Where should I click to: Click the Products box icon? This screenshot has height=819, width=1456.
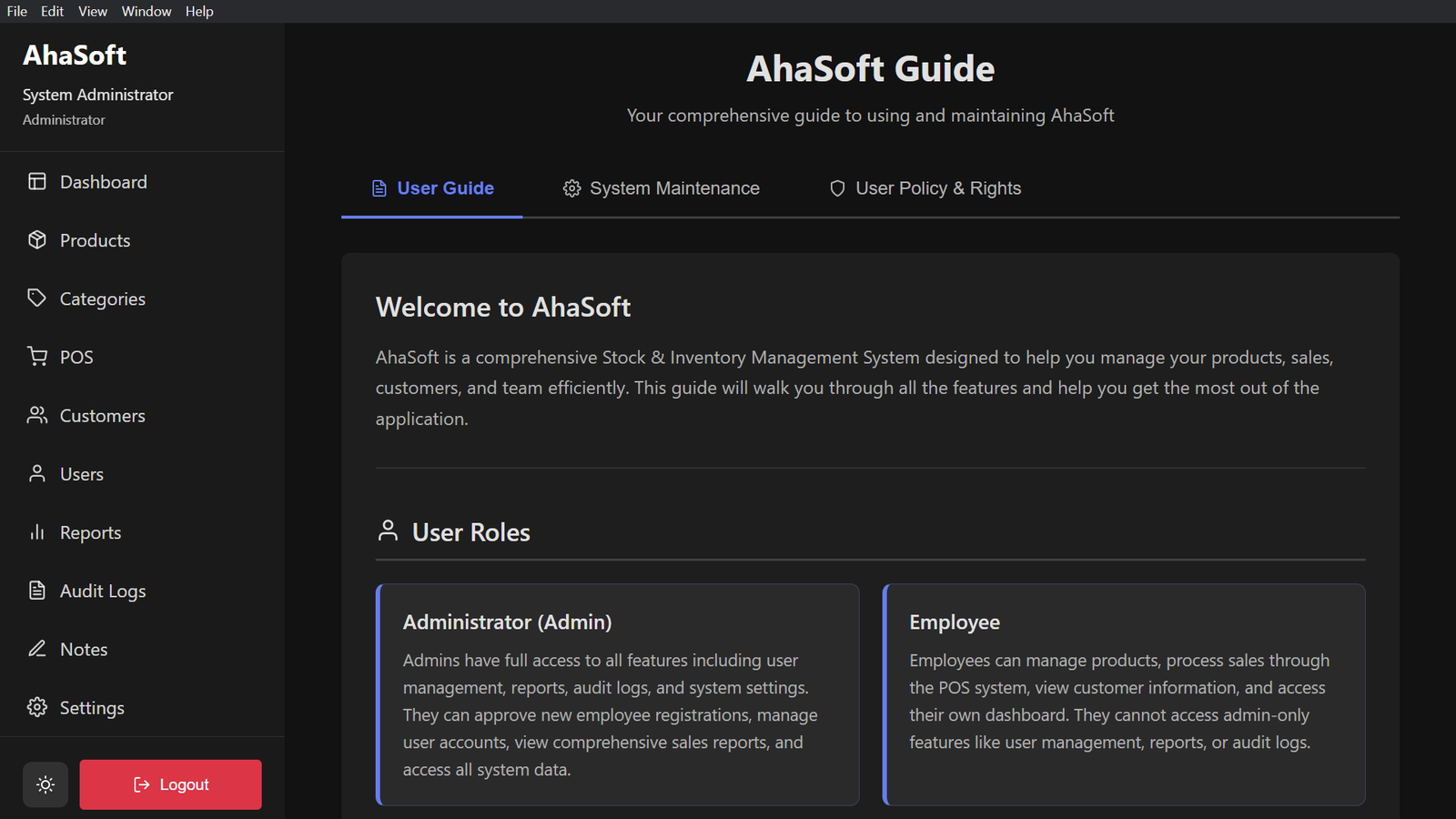point(36,240)
